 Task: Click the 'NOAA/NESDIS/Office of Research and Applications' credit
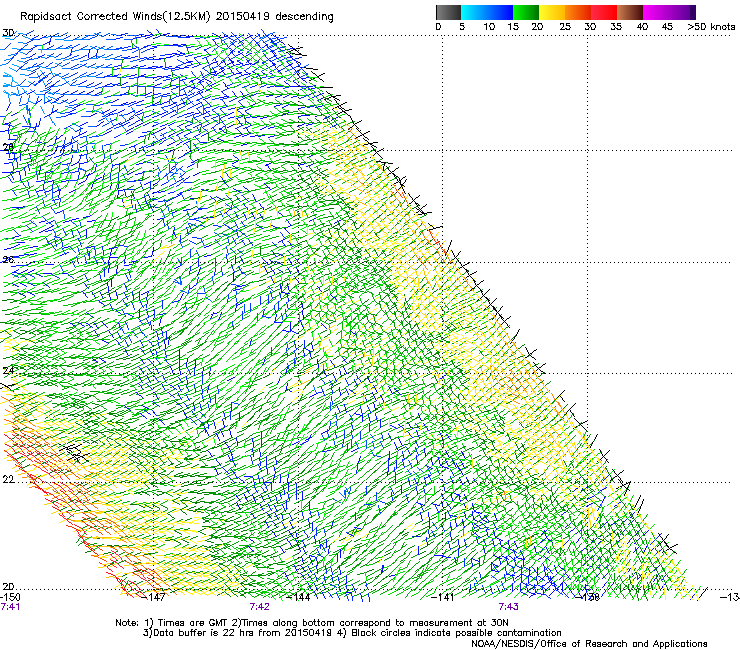589,644
